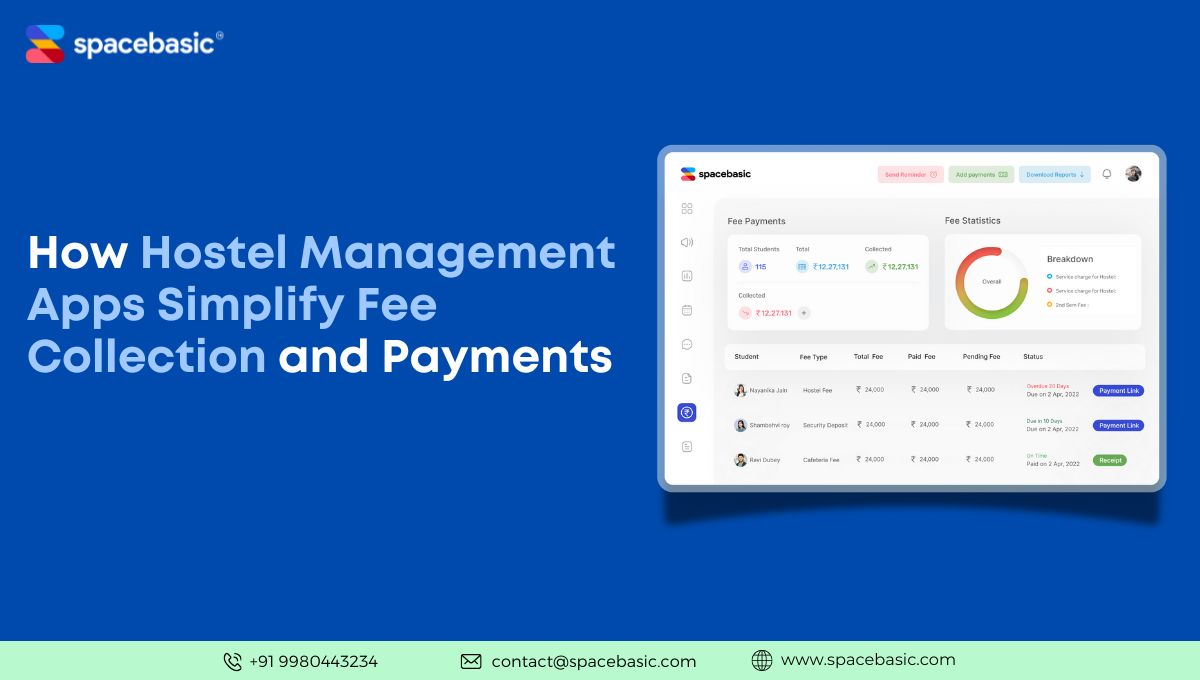Click Shambohvi roy's avatar photo
1200x680 pixels.
(740, 425)
